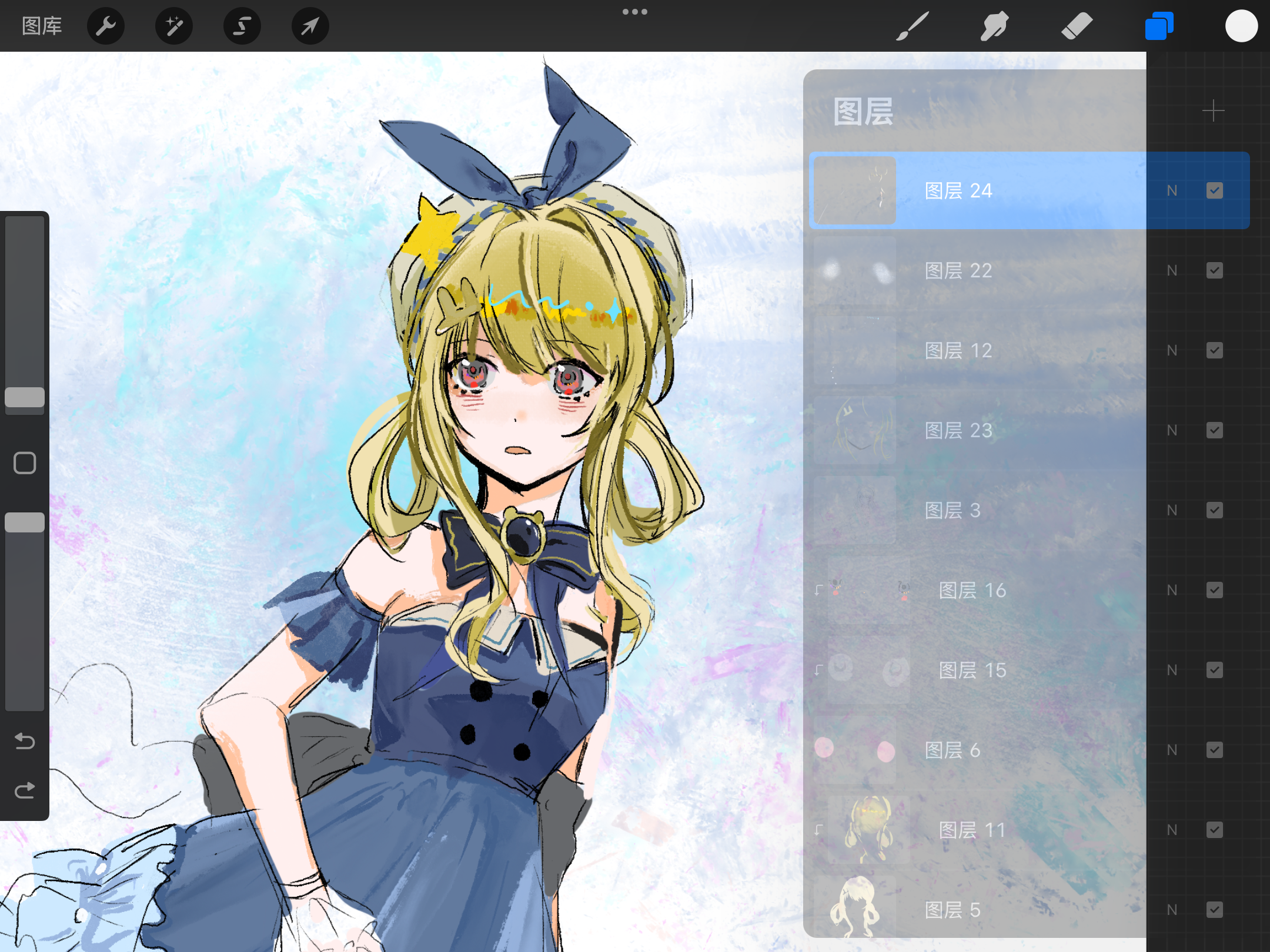Viewport: 1270px width, 952px height.
Task: Select the Transform arrow tool
Action: tap(310, 26)
